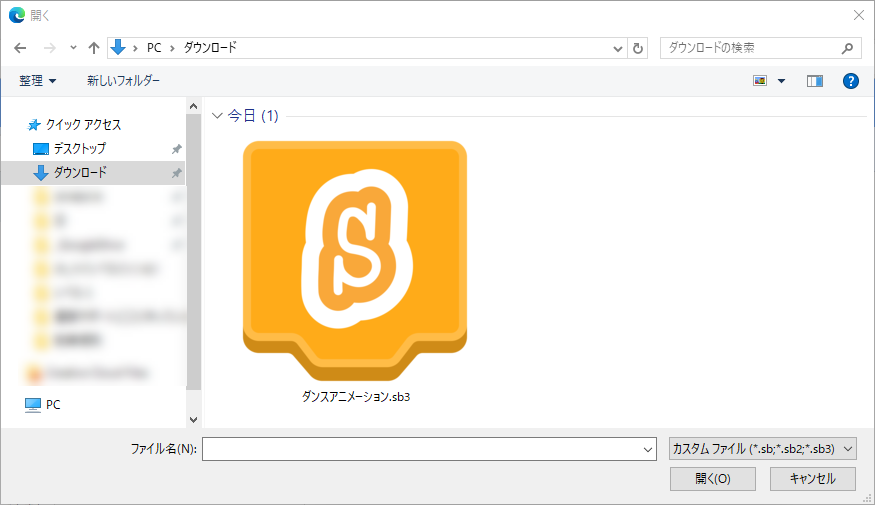Open the Help question mark icon
This screenshot has width=875, height=505.
[851, 81]
